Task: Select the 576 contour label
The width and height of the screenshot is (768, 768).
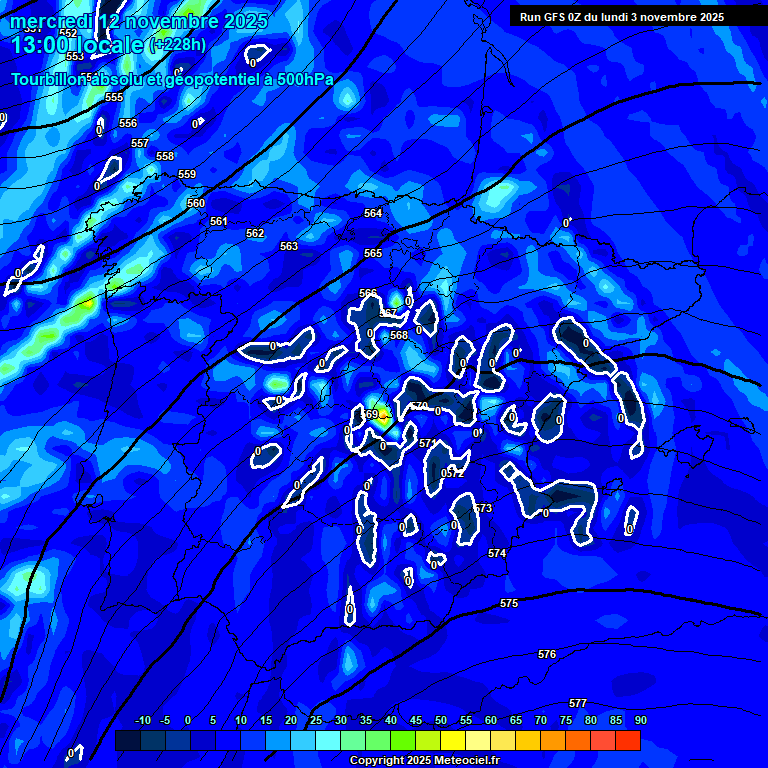Action: pos(547,654)
